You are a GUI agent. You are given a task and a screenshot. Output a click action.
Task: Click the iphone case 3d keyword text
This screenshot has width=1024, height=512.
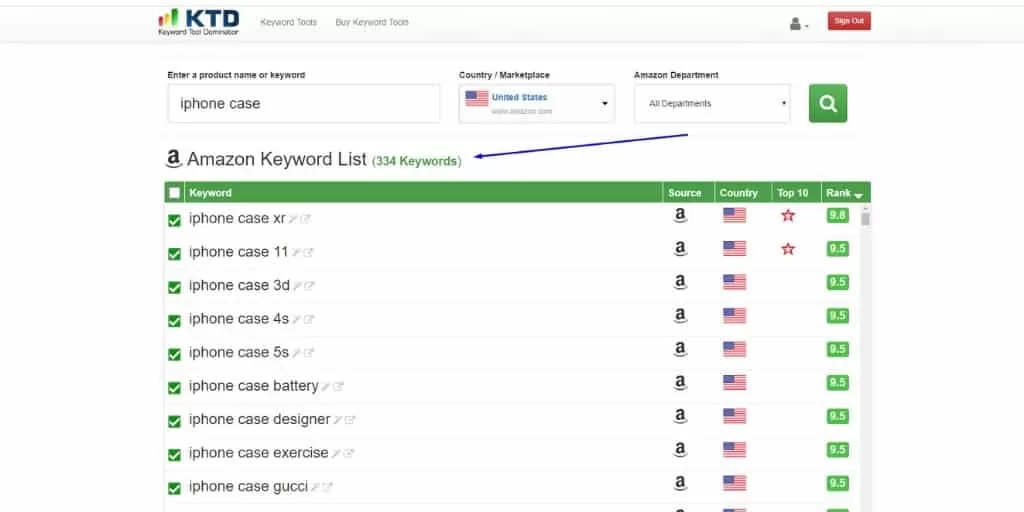click(239, 285)
